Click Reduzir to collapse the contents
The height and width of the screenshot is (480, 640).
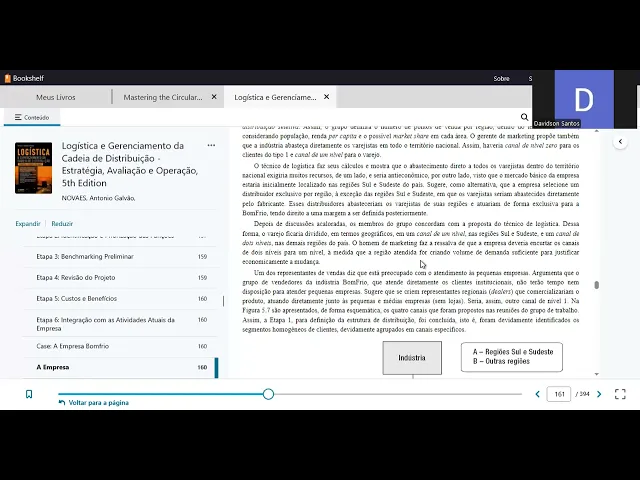click(62, 224)
